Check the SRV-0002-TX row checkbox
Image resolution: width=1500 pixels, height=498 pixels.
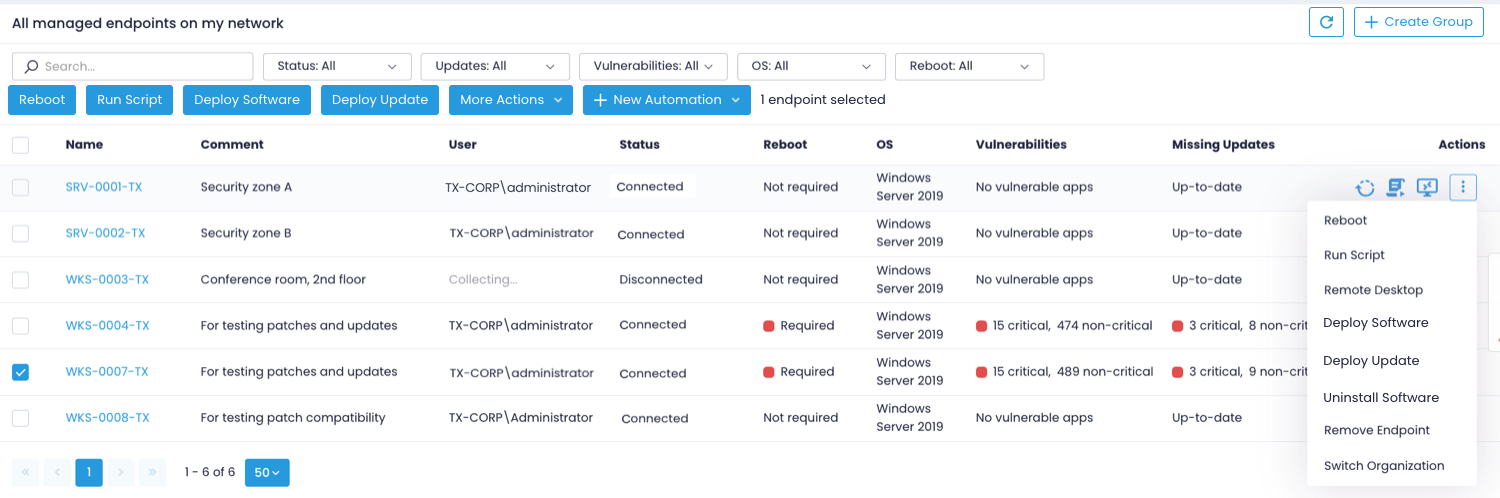click(20, 233)
